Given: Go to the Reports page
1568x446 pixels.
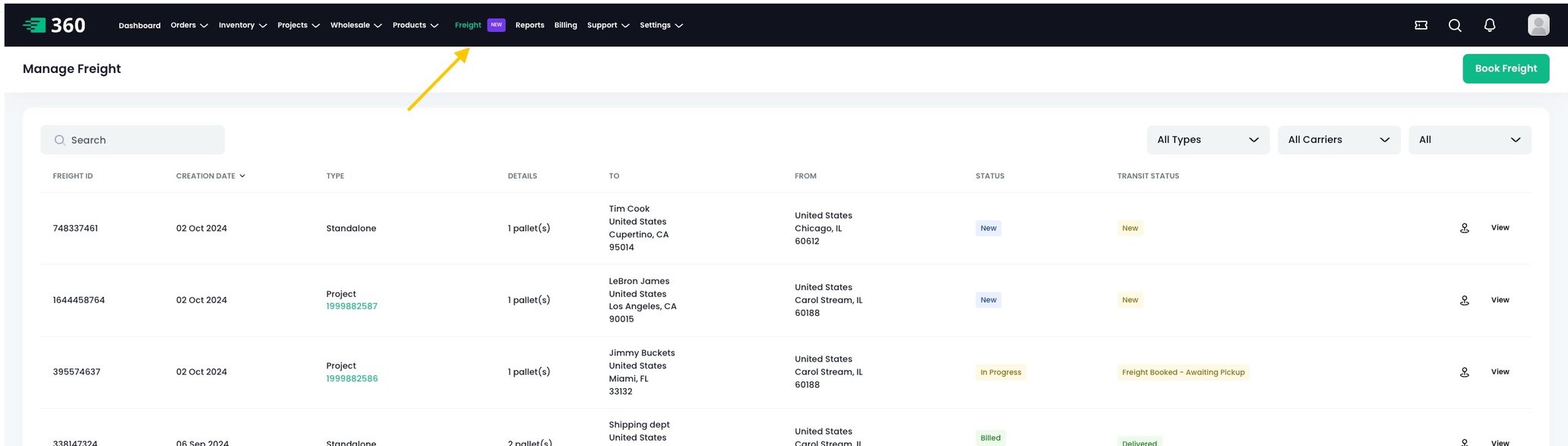Looking at the screenshot, I should coord(530,25).
